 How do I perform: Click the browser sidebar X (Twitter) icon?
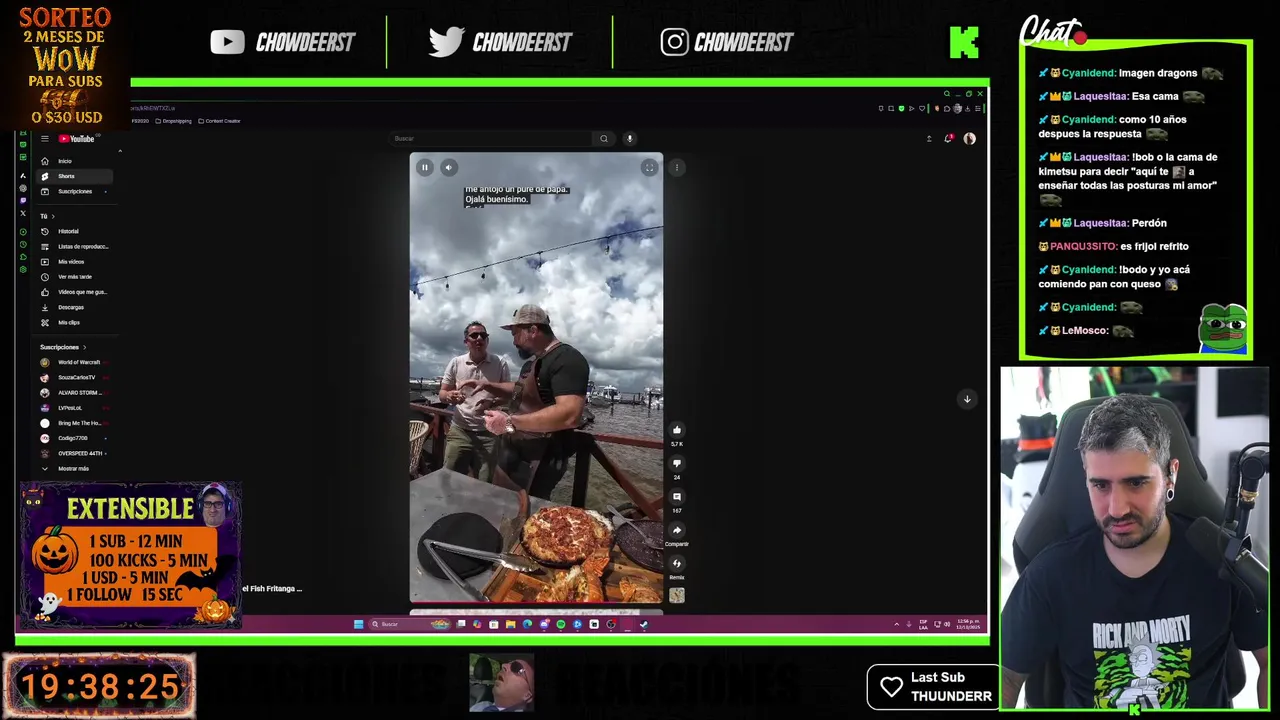coord(23,213)
